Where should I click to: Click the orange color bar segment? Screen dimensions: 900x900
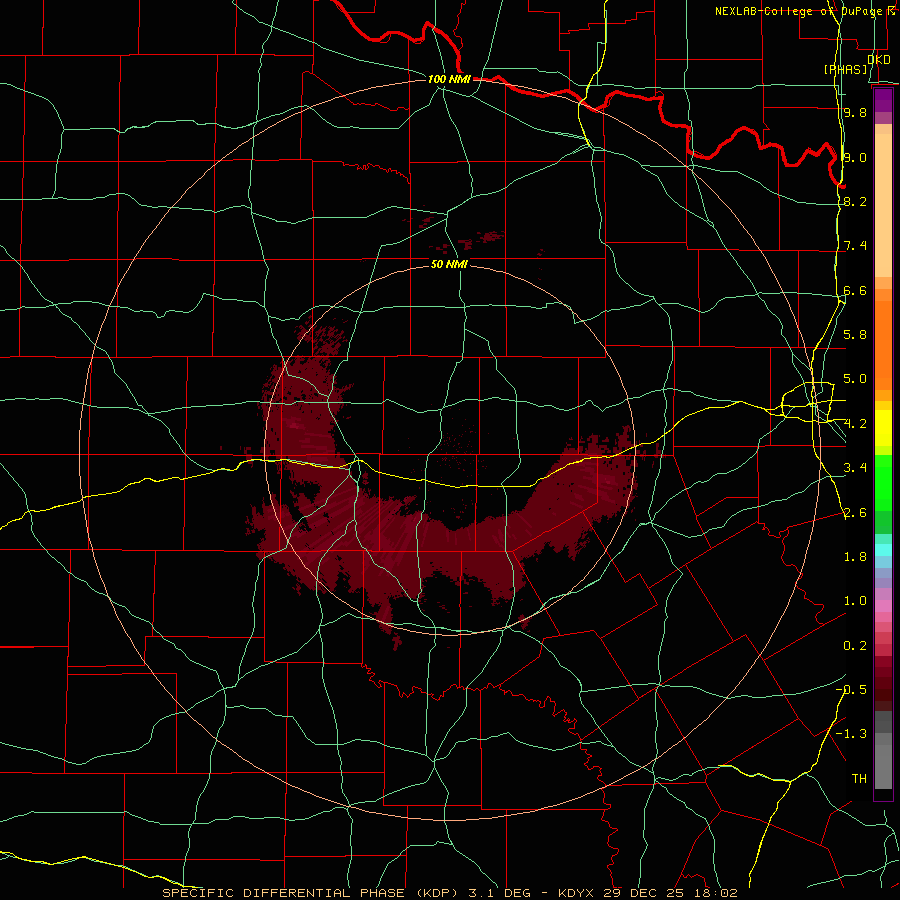coord(883,346)
